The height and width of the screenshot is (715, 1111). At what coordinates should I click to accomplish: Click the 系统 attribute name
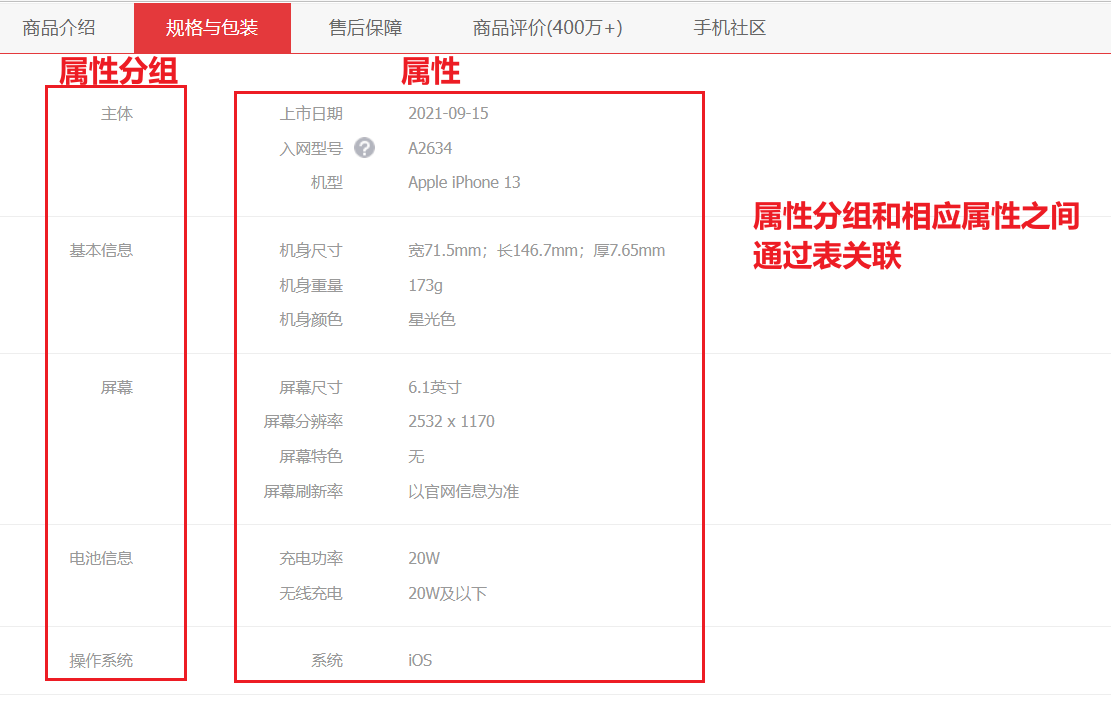(327, 660)
